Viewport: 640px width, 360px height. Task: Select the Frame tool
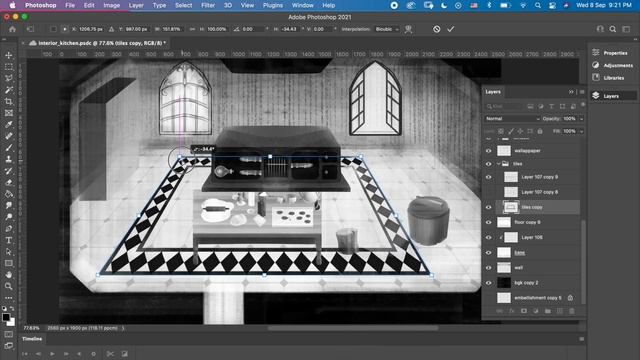pos(9,113)
